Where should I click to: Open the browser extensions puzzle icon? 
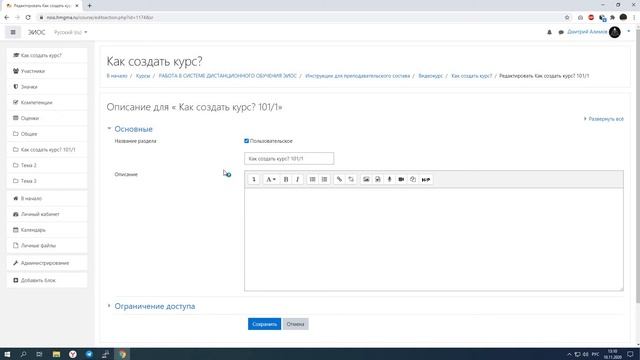[x=613, y=18]
